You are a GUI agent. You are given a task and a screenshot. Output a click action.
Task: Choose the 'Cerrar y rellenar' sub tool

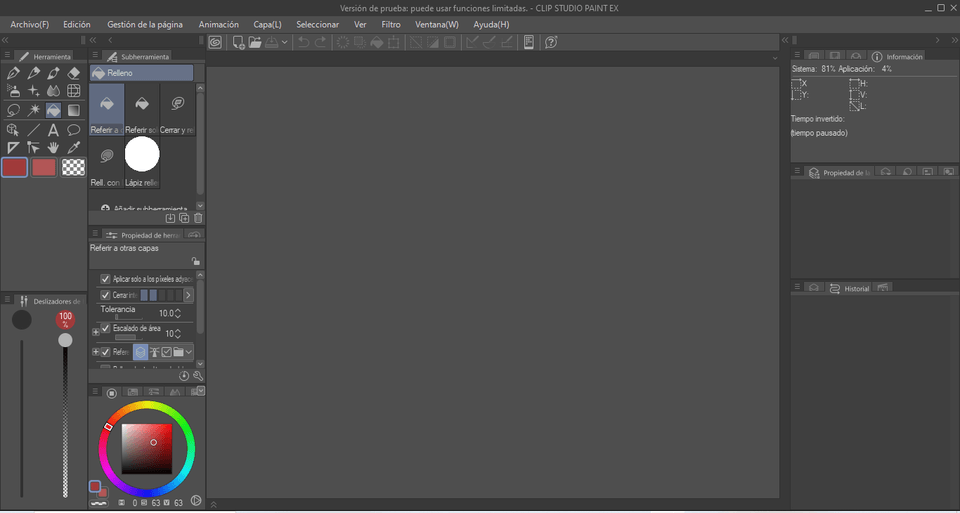point(177,108)
